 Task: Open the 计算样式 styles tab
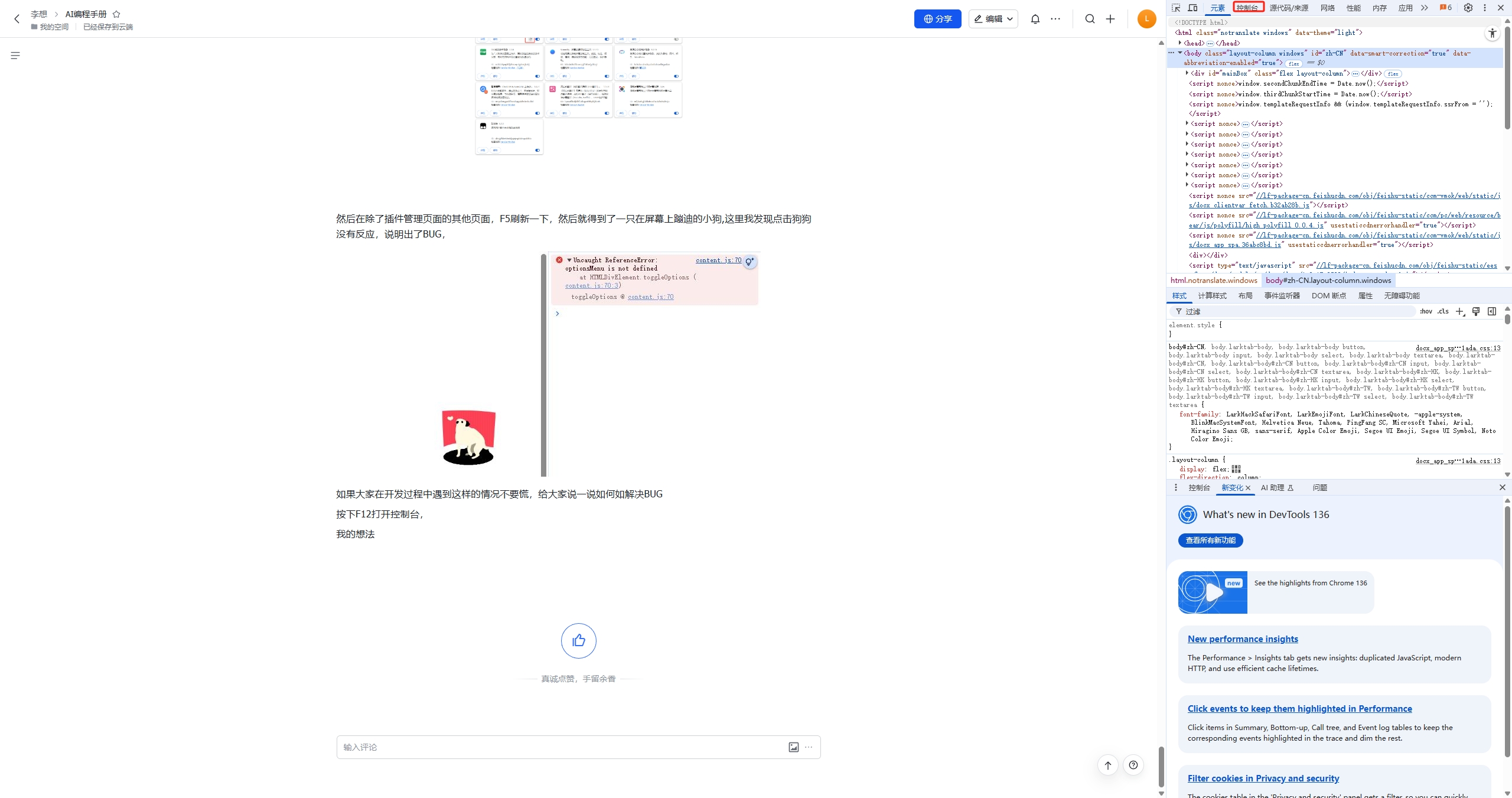[x=1212, y=296]
